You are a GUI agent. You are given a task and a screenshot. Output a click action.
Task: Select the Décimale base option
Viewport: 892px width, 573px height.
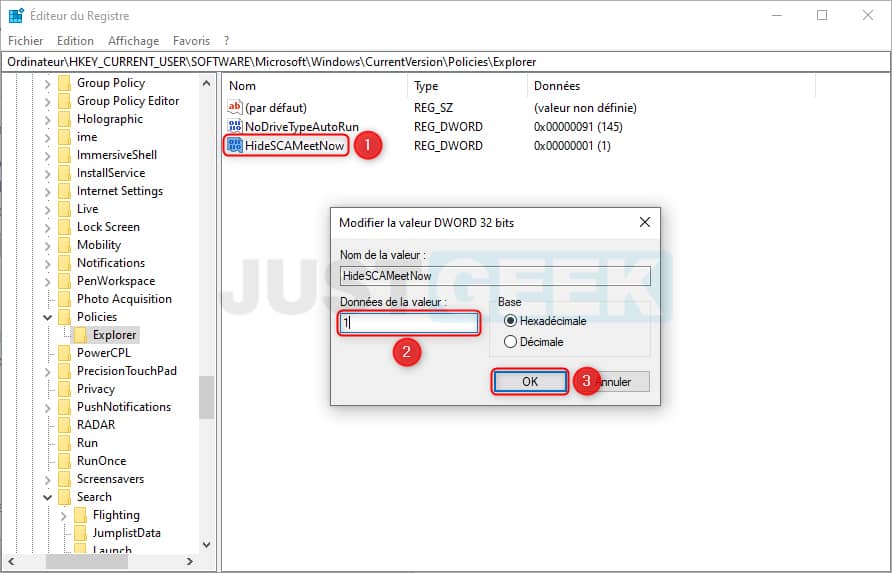(x=534, y=342)
